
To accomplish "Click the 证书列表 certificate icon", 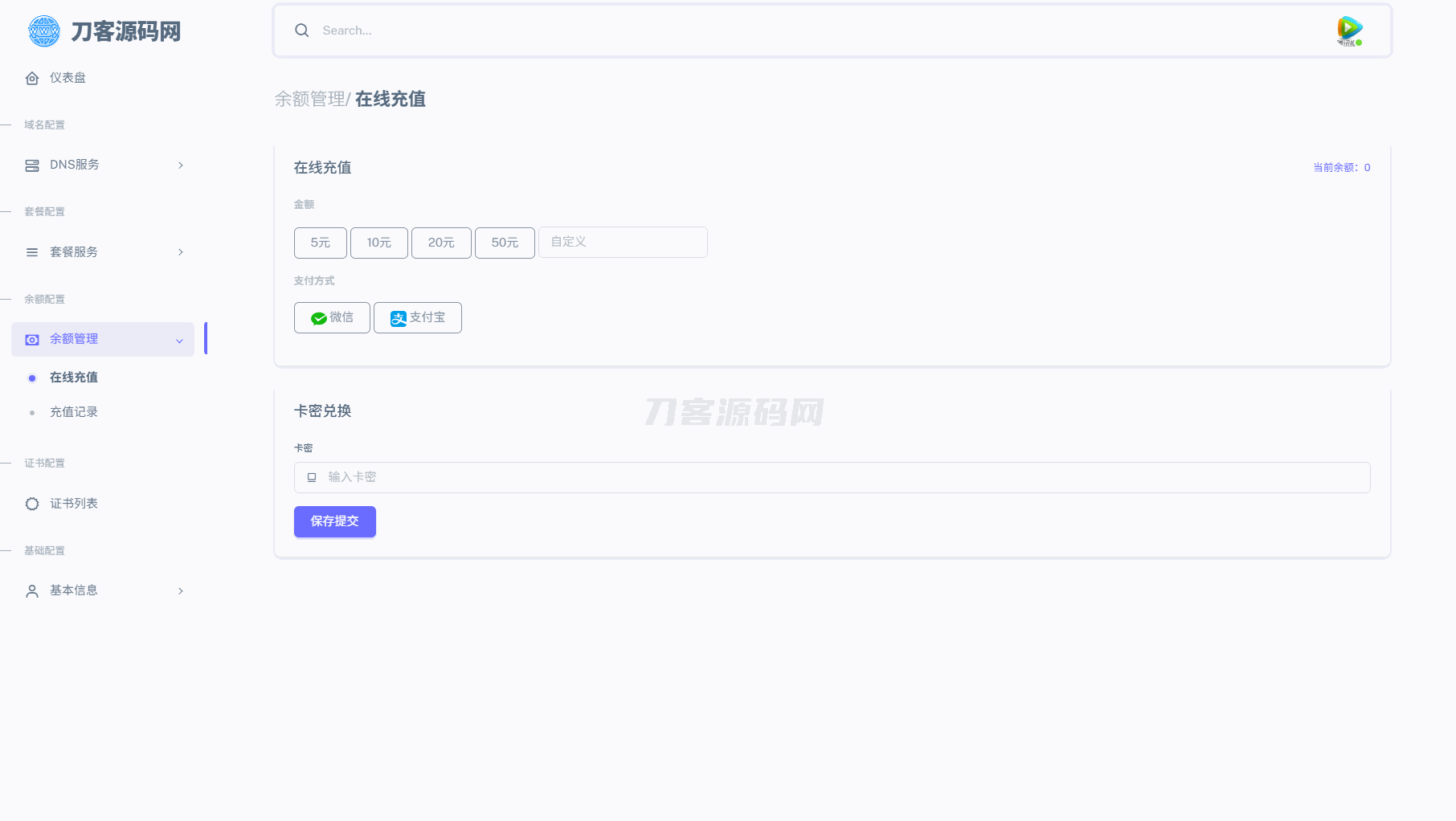I will click(x=32, y=504).
